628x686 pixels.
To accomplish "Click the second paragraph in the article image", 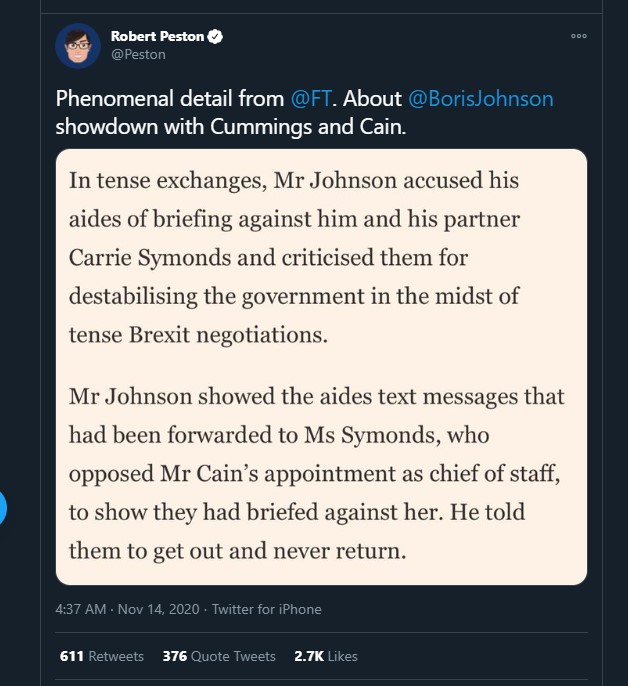I will click(x=317, y=473).
